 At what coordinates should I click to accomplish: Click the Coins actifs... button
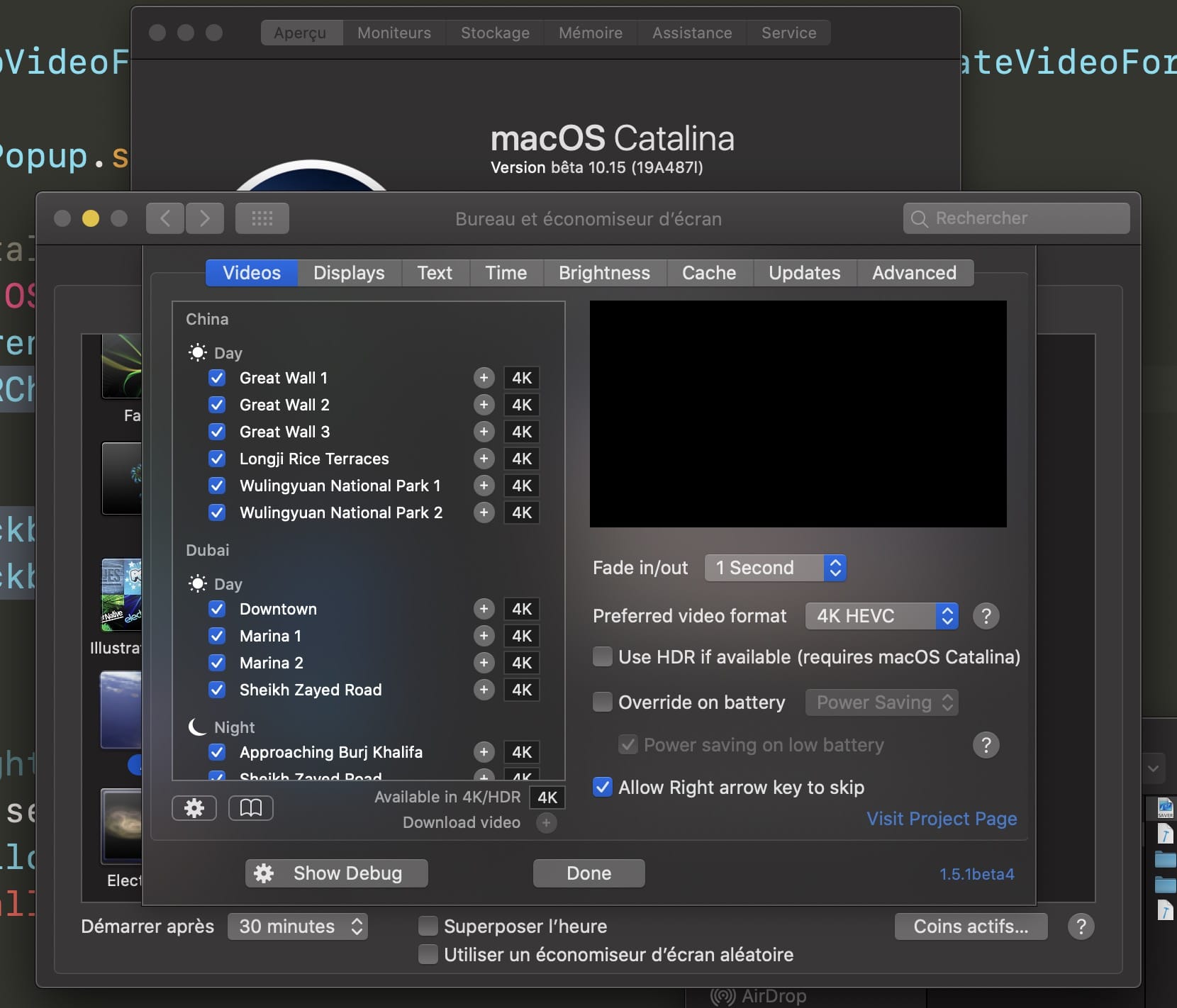[971, 926]
